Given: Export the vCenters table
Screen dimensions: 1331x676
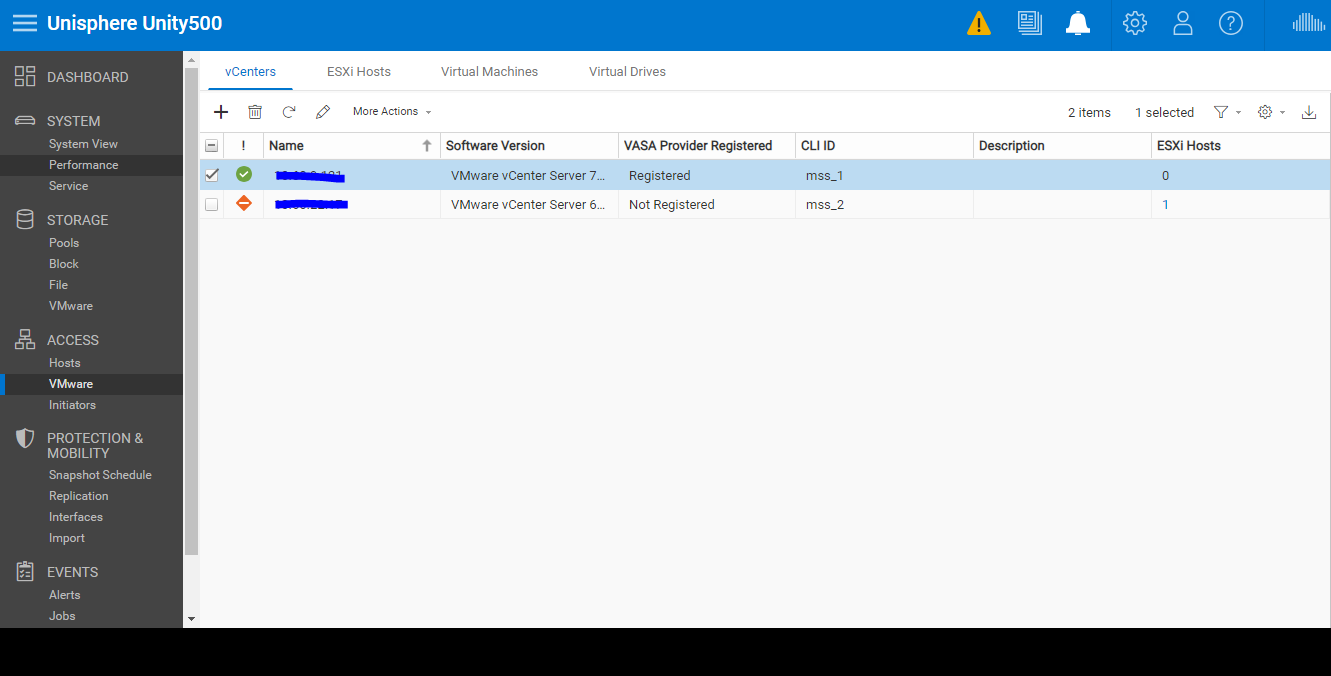Looking at the screenshot, I should (1309, 111).
